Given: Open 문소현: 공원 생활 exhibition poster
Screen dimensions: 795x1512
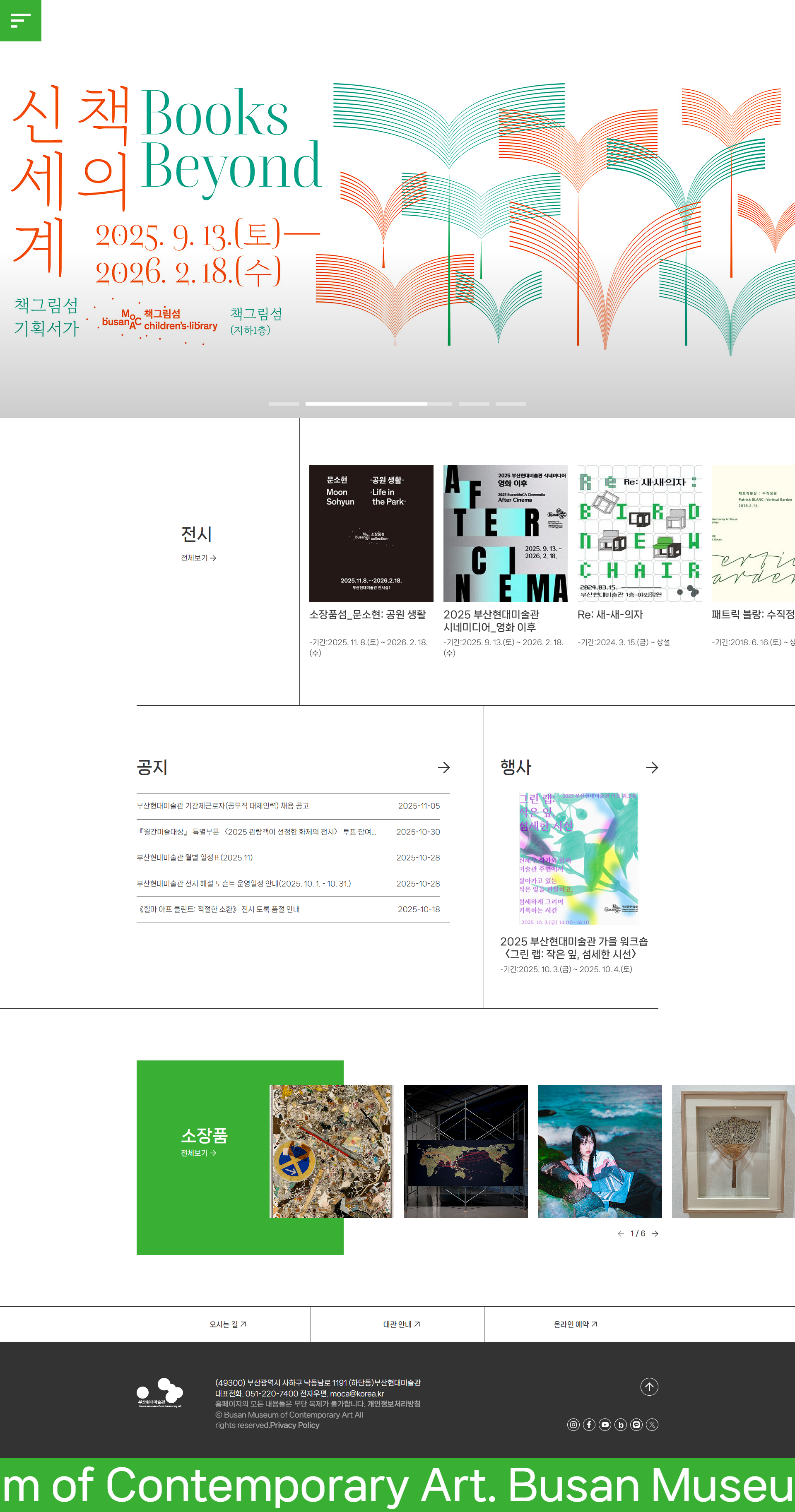Looking at the screenshot, I should [371, 533].
